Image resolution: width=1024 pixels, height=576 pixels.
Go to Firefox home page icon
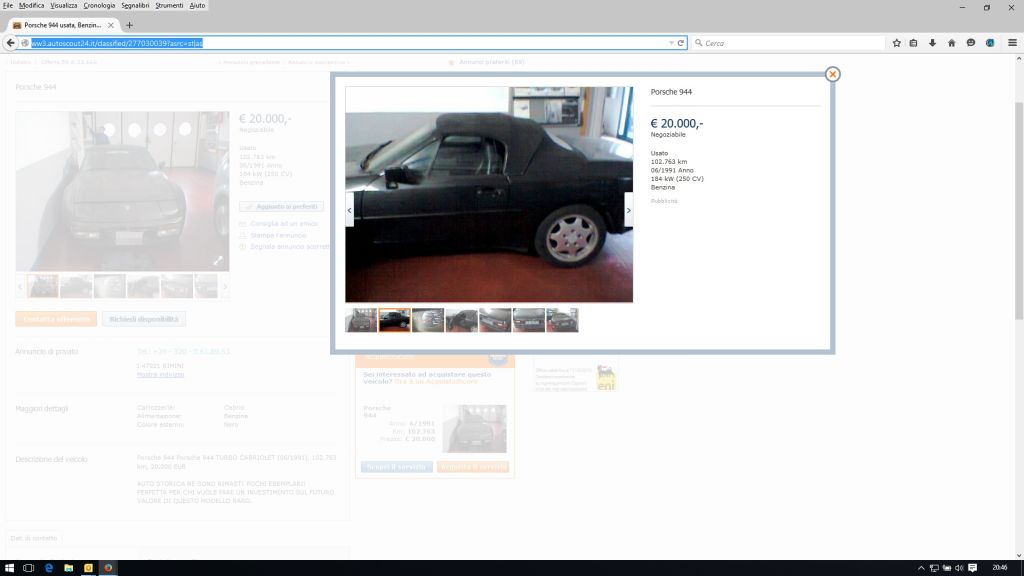[x=951, y=43]
